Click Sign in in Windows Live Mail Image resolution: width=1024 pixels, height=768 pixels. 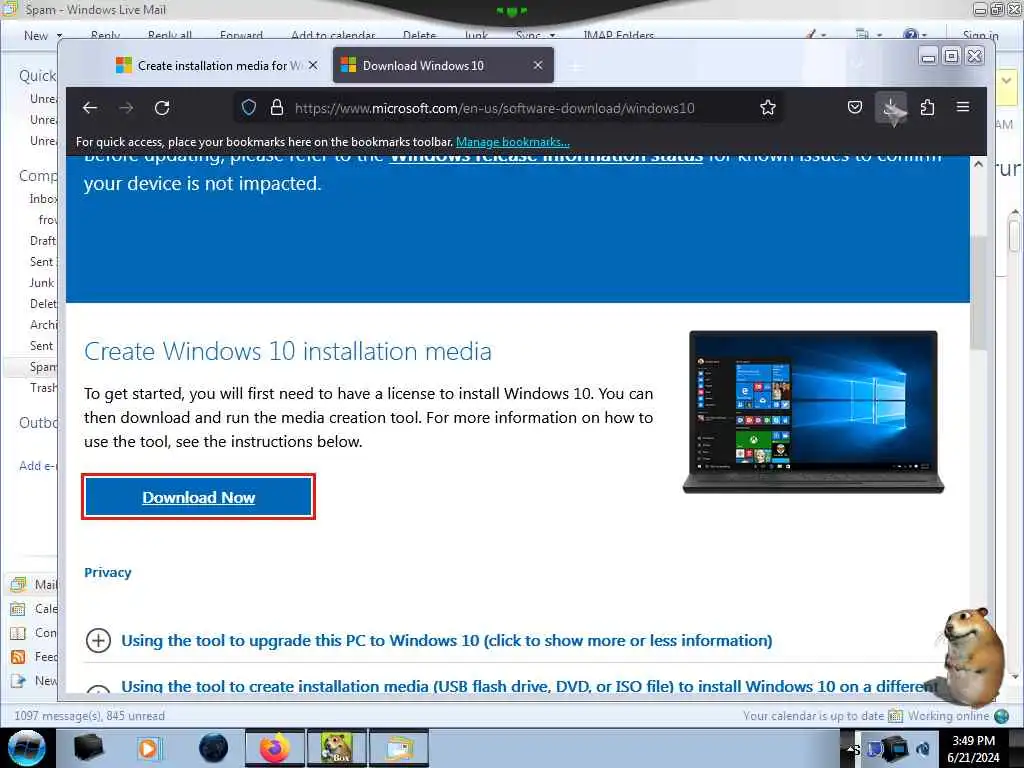pos(980,35)
